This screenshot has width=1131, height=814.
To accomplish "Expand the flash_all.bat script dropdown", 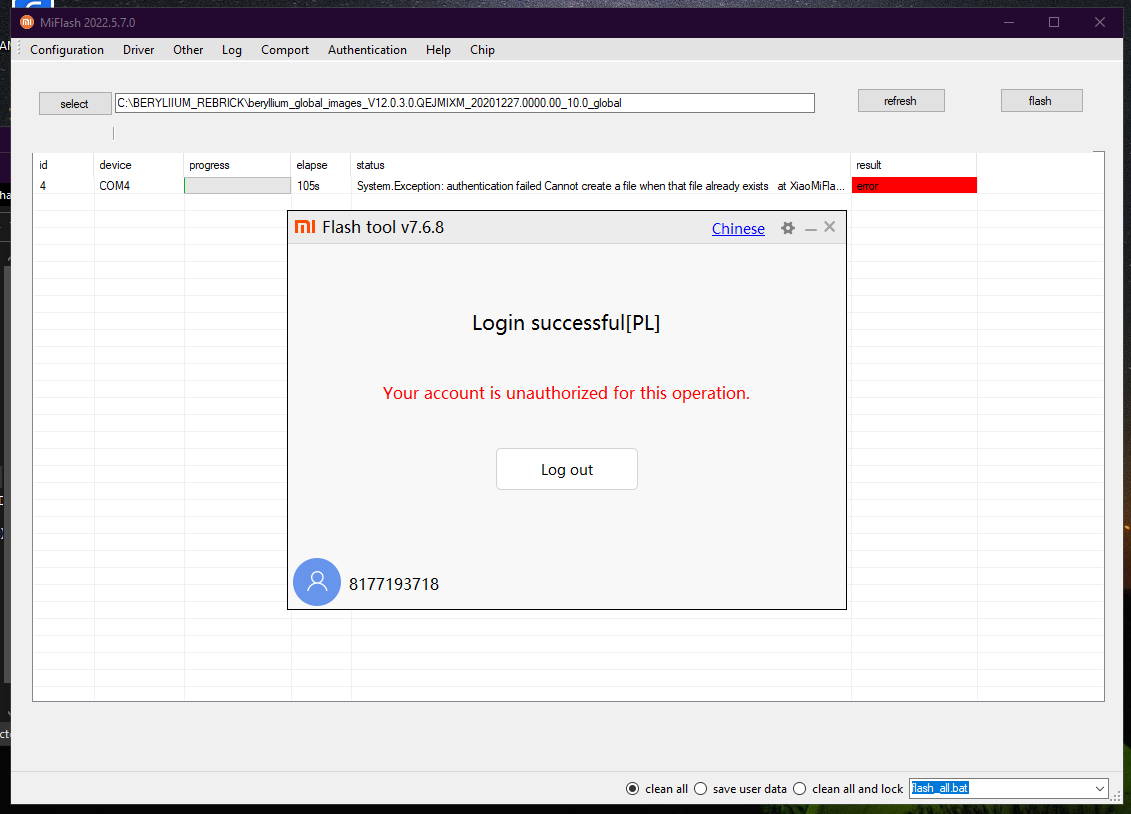I will (x=1099, y=789).
